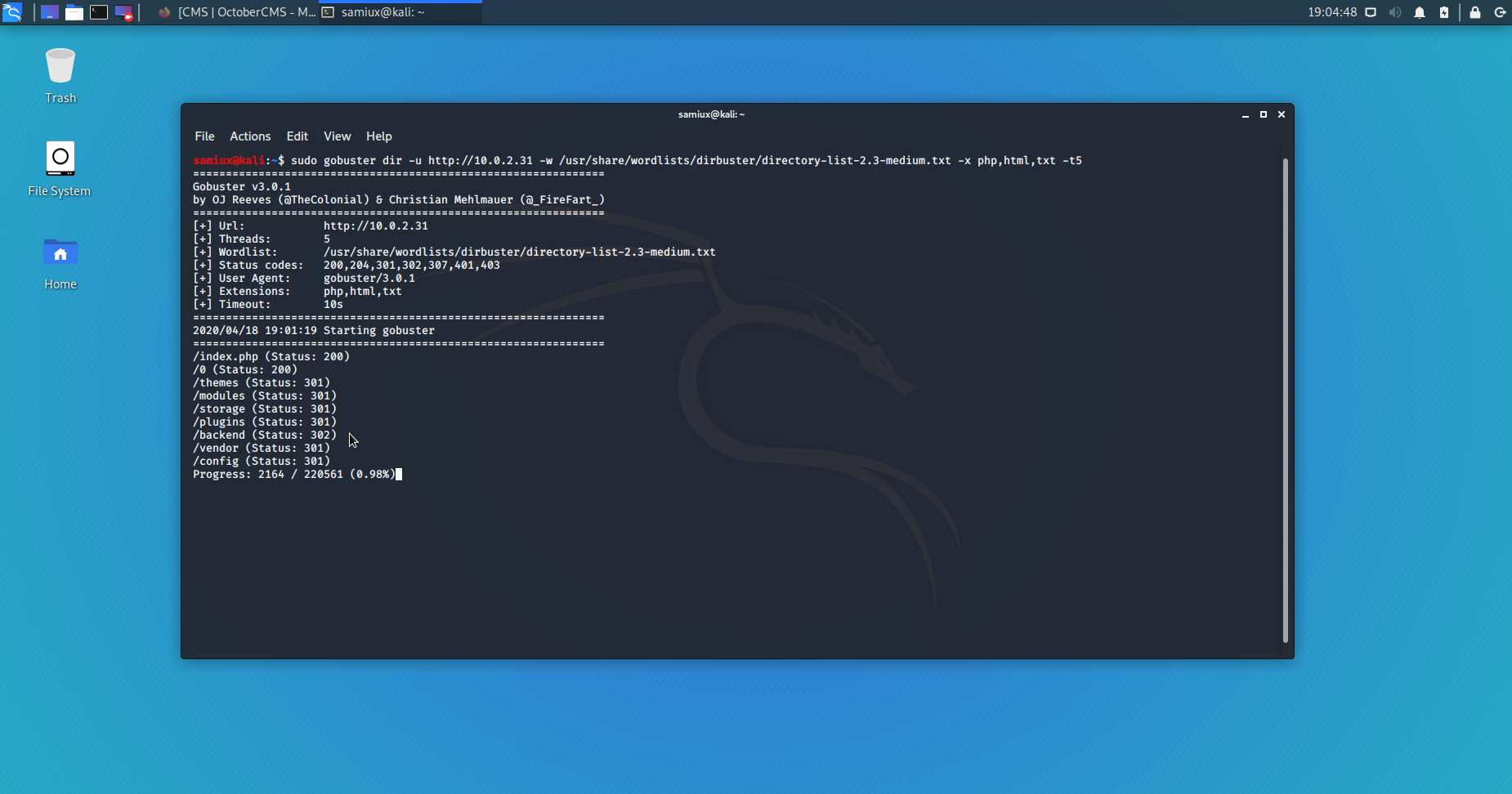Click the terminal vertical scrollbar

click(x=1285, y=400)
